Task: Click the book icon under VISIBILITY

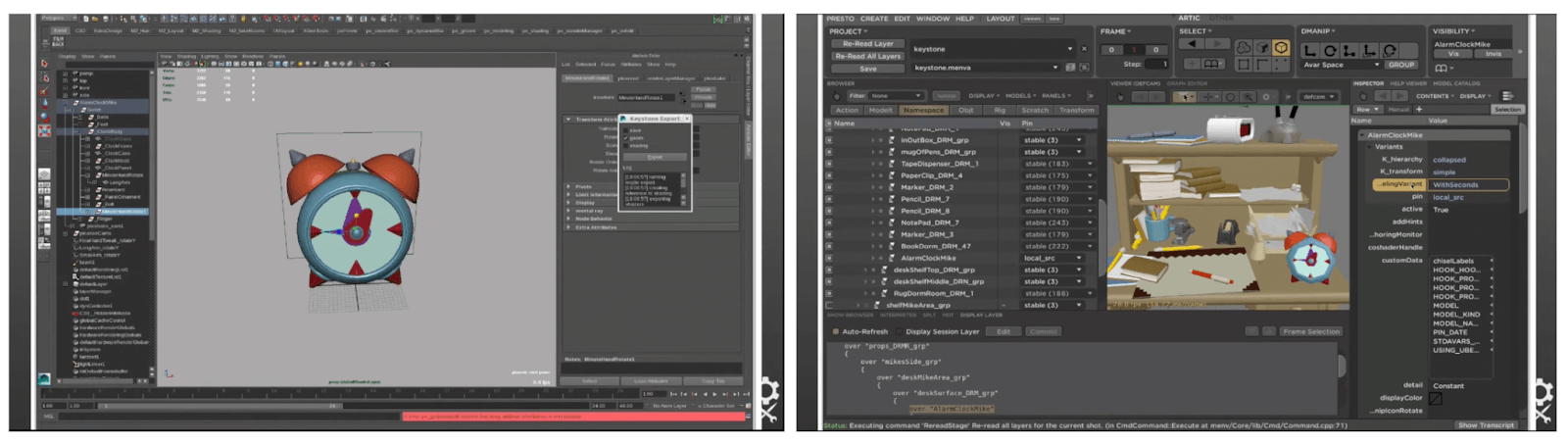Action: coord(1442,69)
